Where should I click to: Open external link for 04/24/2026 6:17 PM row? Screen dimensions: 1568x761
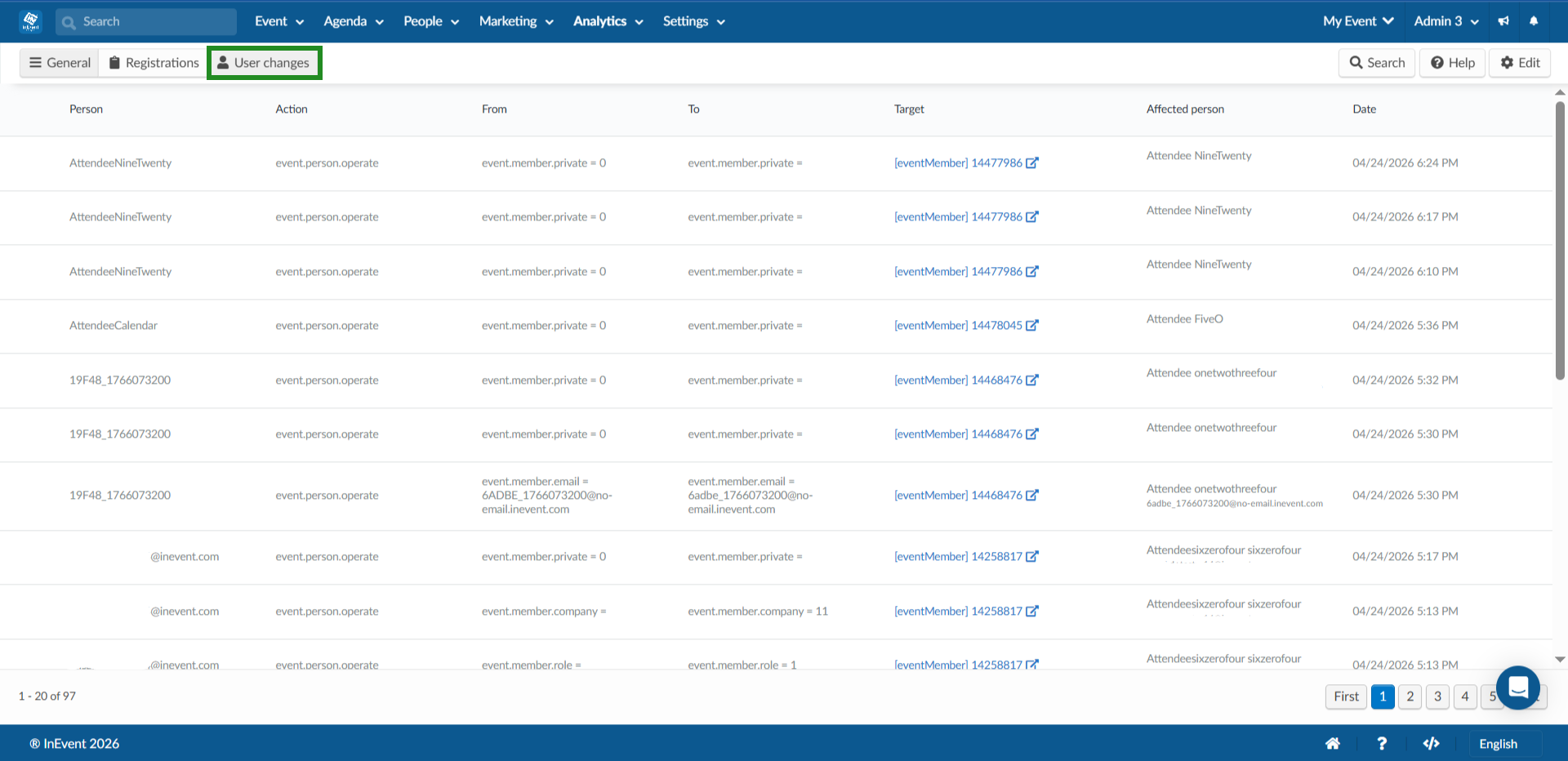pyautogui.click(x=1032, y=216)
